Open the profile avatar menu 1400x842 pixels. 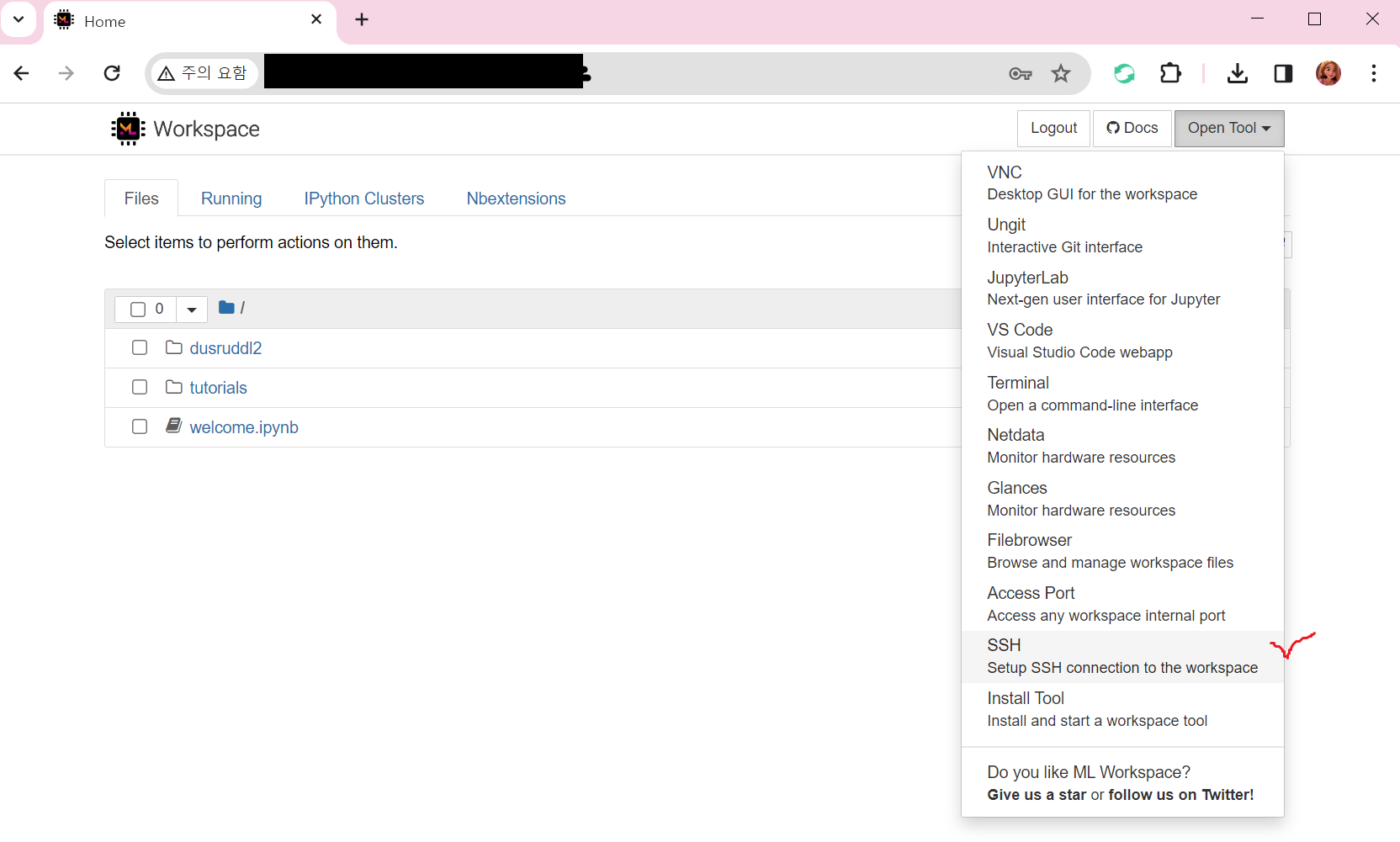(x=1328, y=73)
